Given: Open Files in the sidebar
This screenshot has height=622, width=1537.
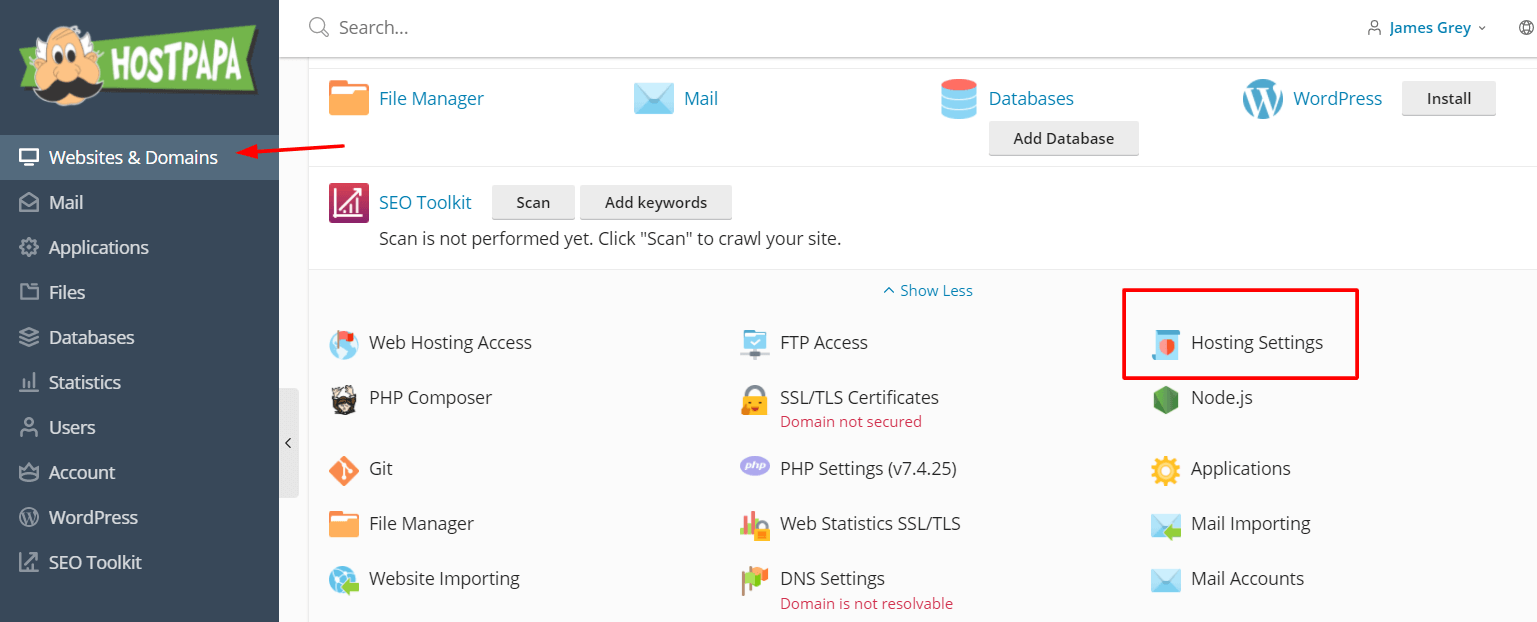Looking at the screenshot, I should coord(139,292).
